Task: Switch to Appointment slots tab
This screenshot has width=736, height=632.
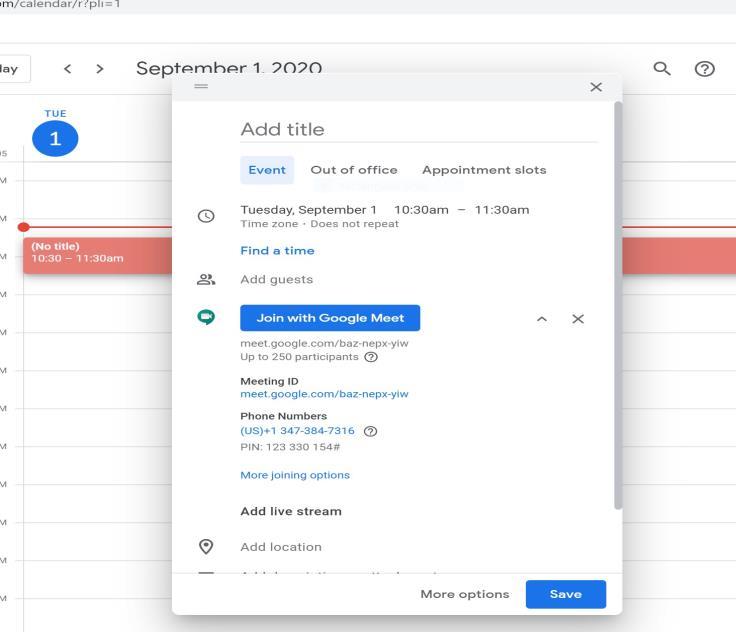Action: click(x=484, y=170)
